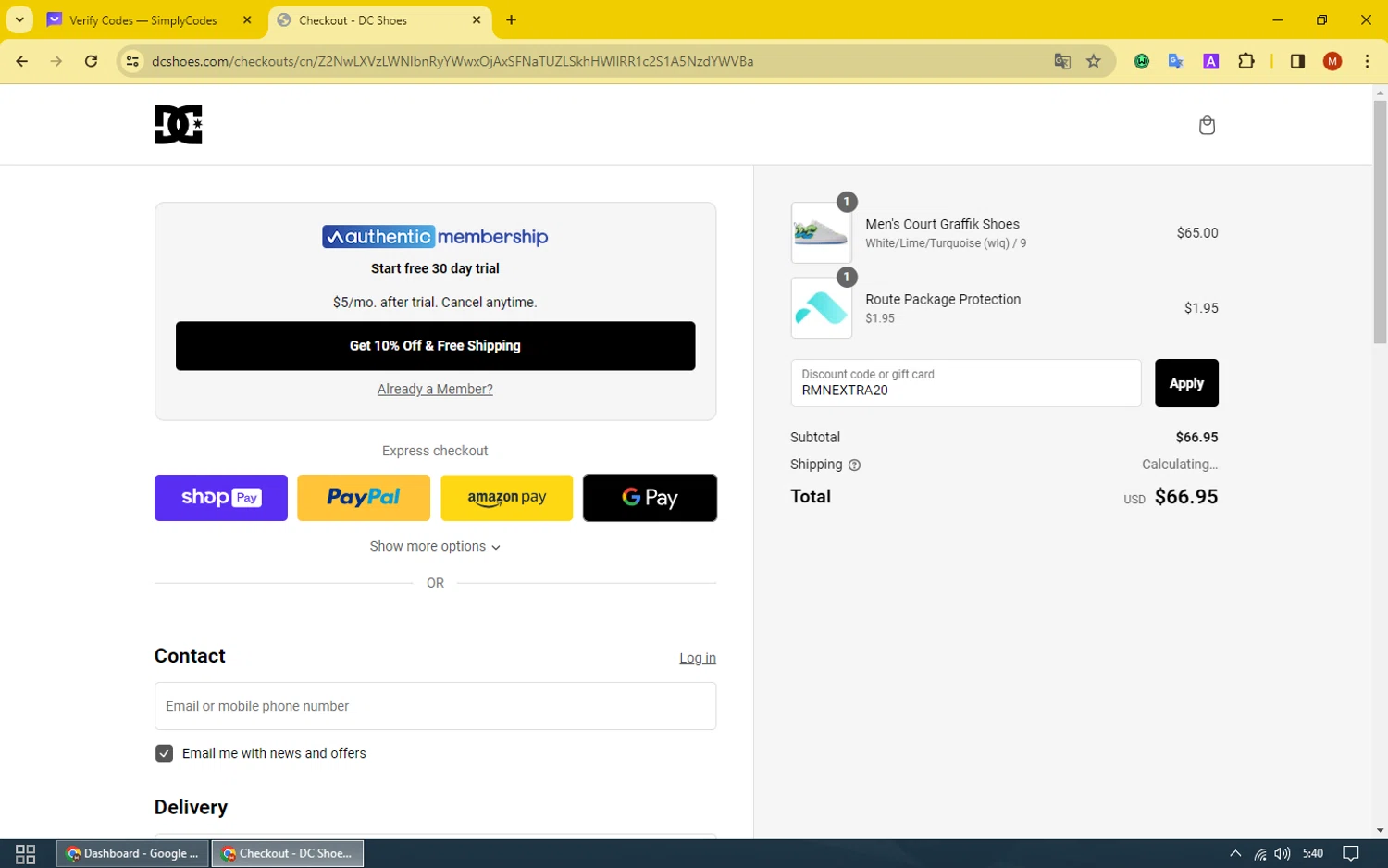This screenshot has width=1388, height=868.
Task: Open the Extensions puzzle piece menu
Action: click(1245, 61)
